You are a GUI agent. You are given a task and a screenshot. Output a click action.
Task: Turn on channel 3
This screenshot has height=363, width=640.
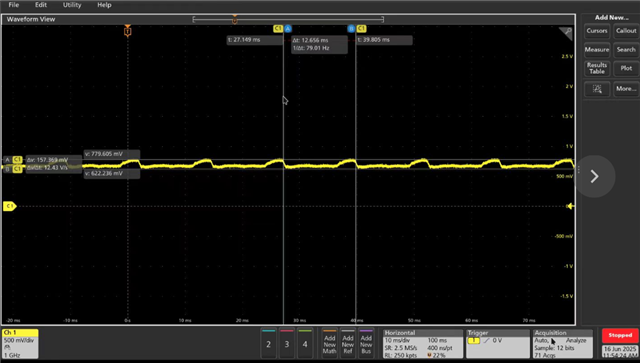(287, 343)
